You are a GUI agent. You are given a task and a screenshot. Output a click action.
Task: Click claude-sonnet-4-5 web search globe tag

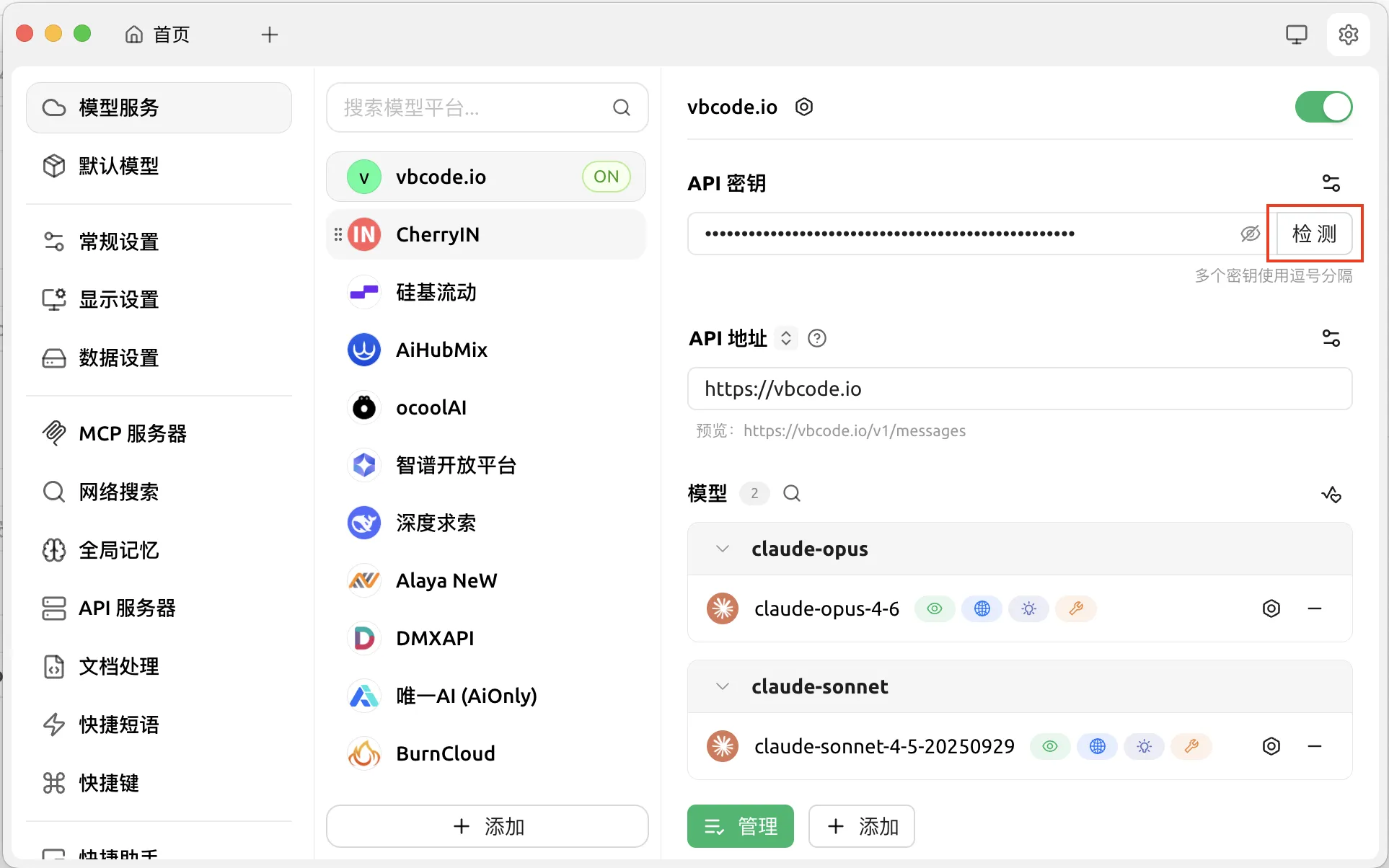pyautogui.click(x=1097, y=746)
